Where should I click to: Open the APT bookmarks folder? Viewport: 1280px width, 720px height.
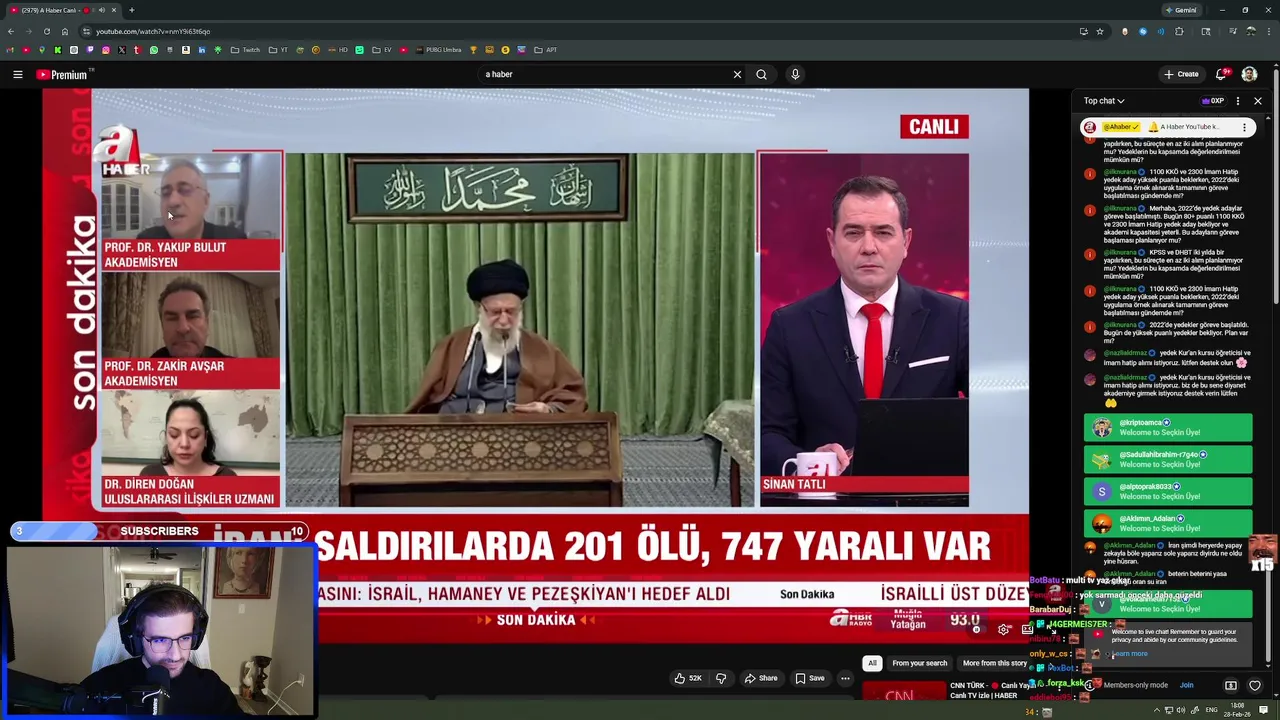point(545,49)
